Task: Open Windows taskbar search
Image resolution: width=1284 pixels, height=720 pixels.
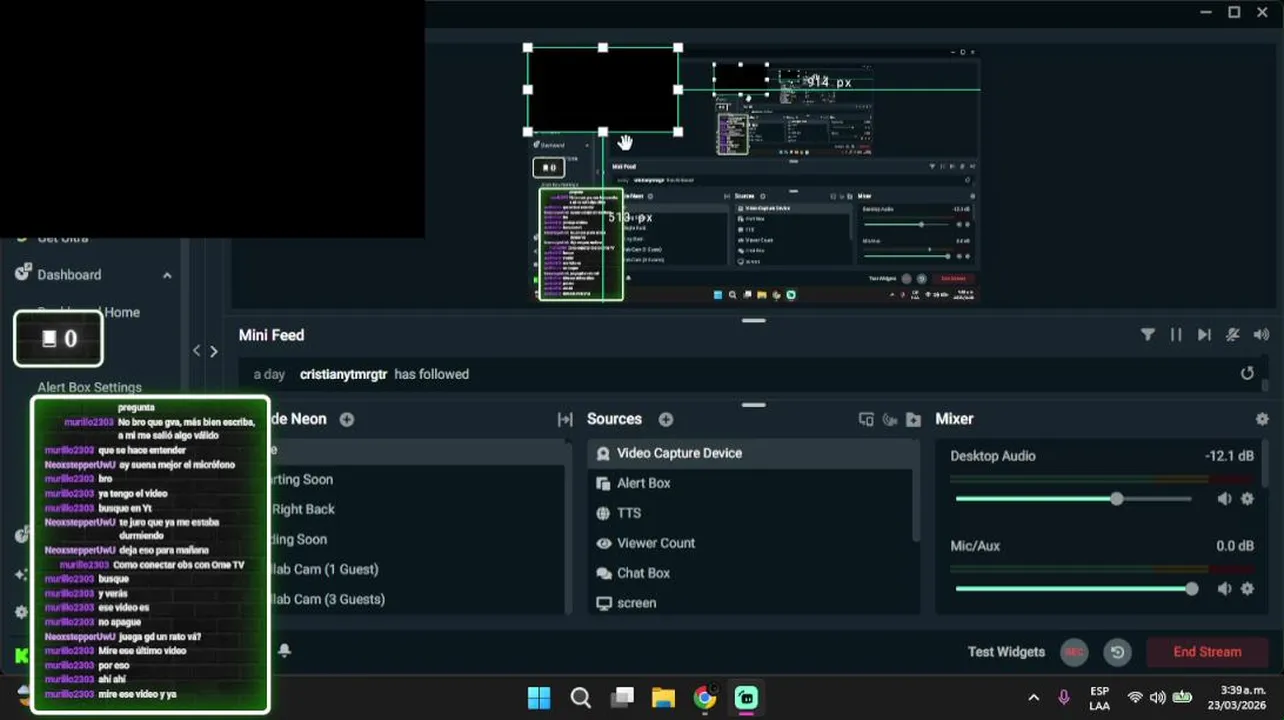Action: [580, 697]
